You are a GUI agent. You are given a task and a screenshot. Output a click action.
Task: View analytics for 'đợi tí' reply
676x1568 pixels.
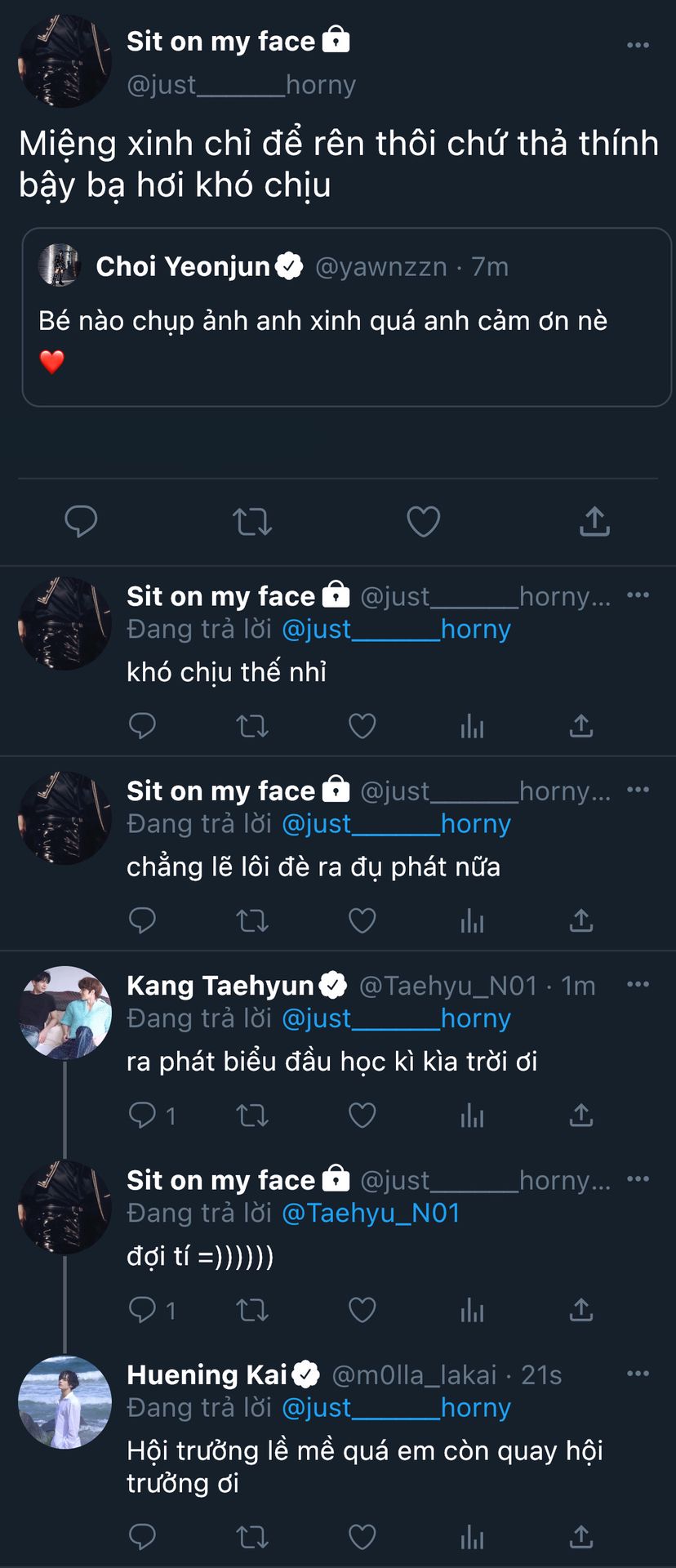(x=472, y=1311)
